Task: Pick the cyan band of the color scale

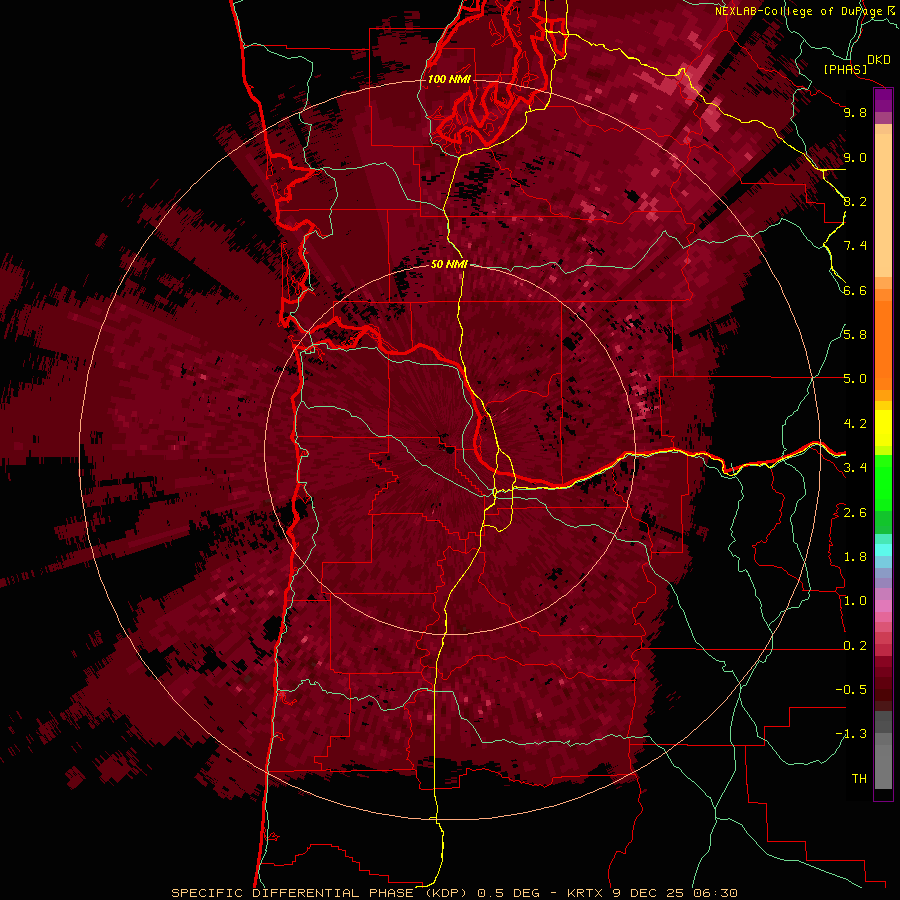Action: click(883, 550)
